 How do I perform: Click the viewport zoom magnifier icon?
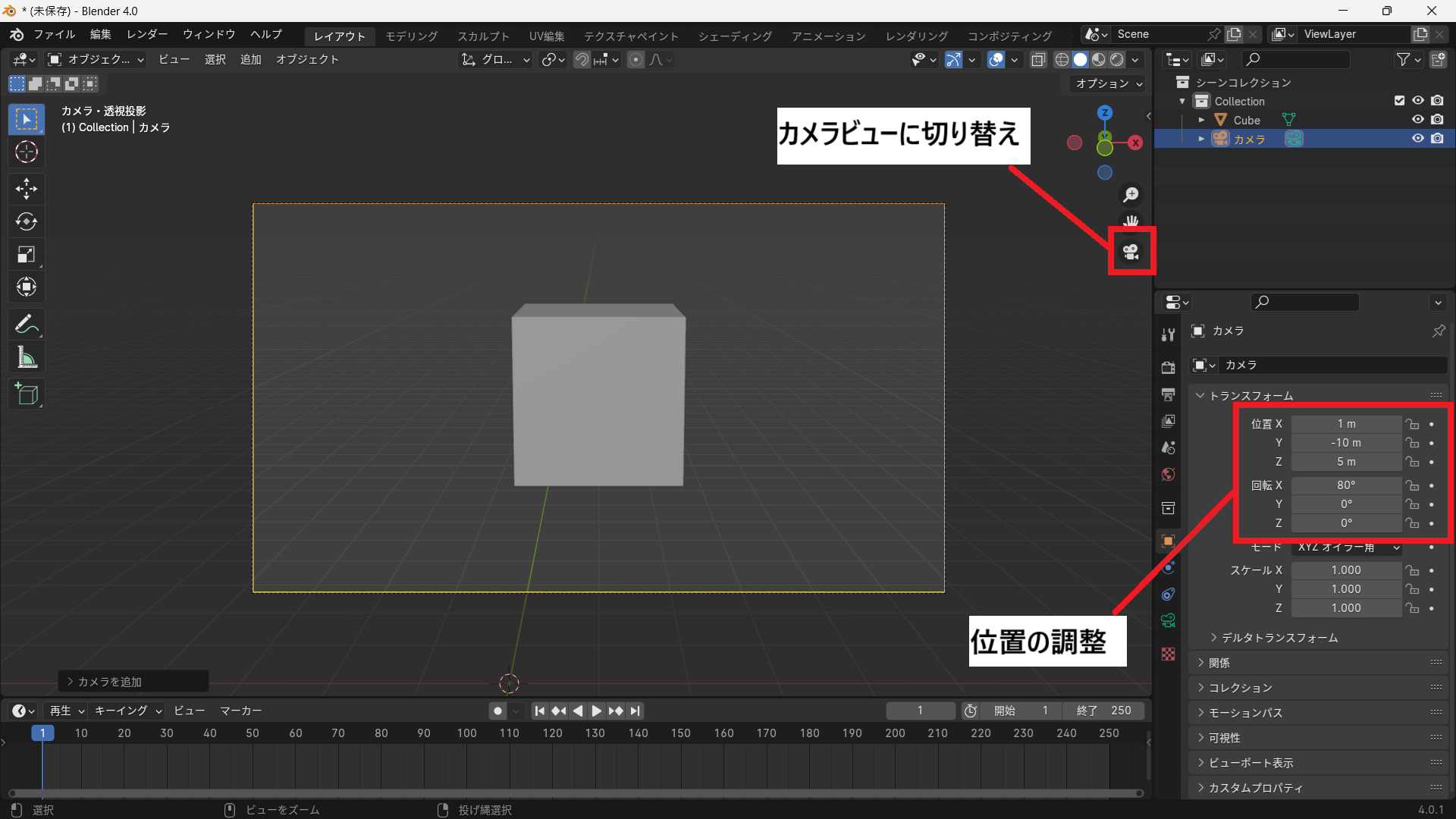pyautogui.click(x=1131, y=195)
